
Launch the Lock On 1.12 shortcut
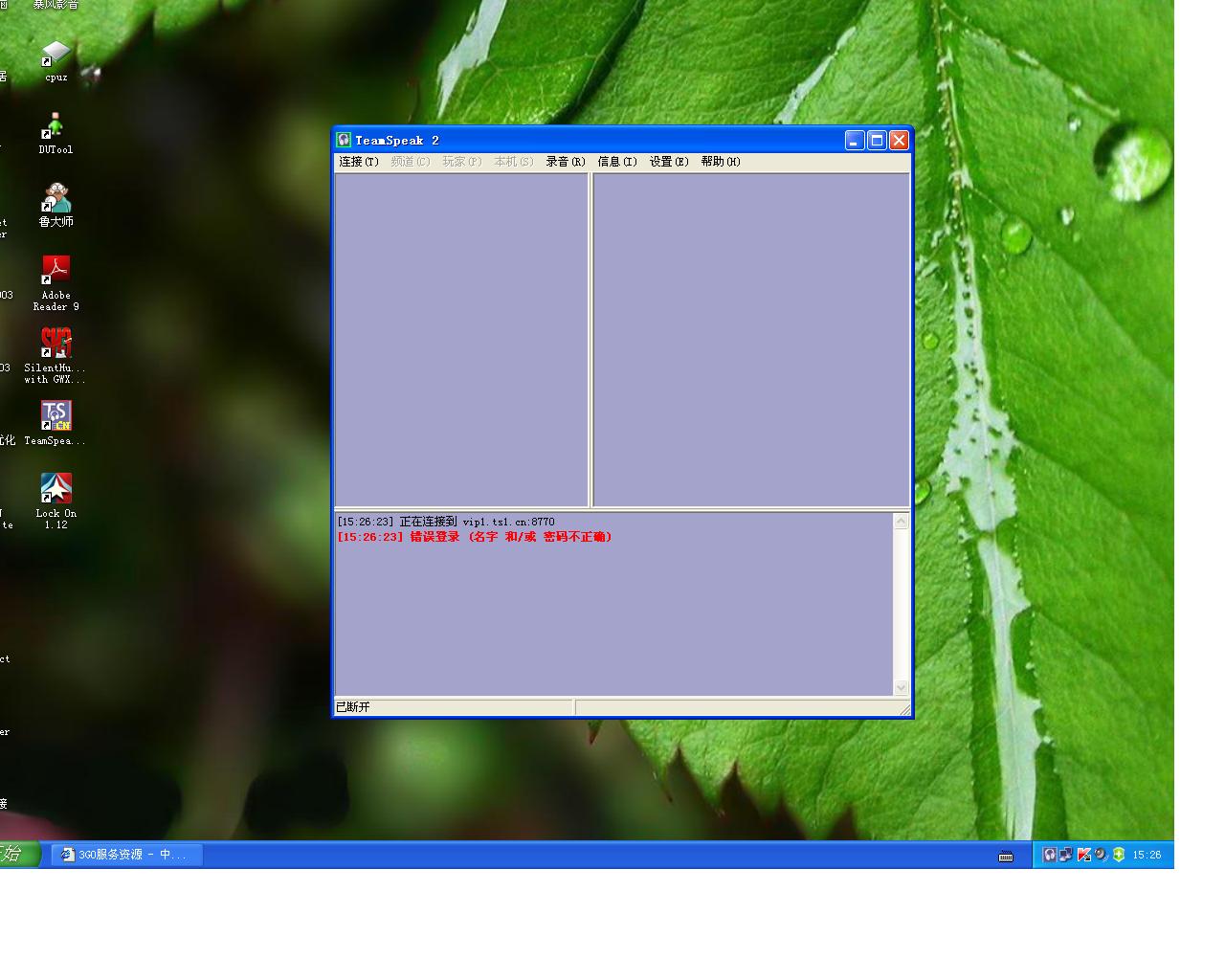(56, 501)
